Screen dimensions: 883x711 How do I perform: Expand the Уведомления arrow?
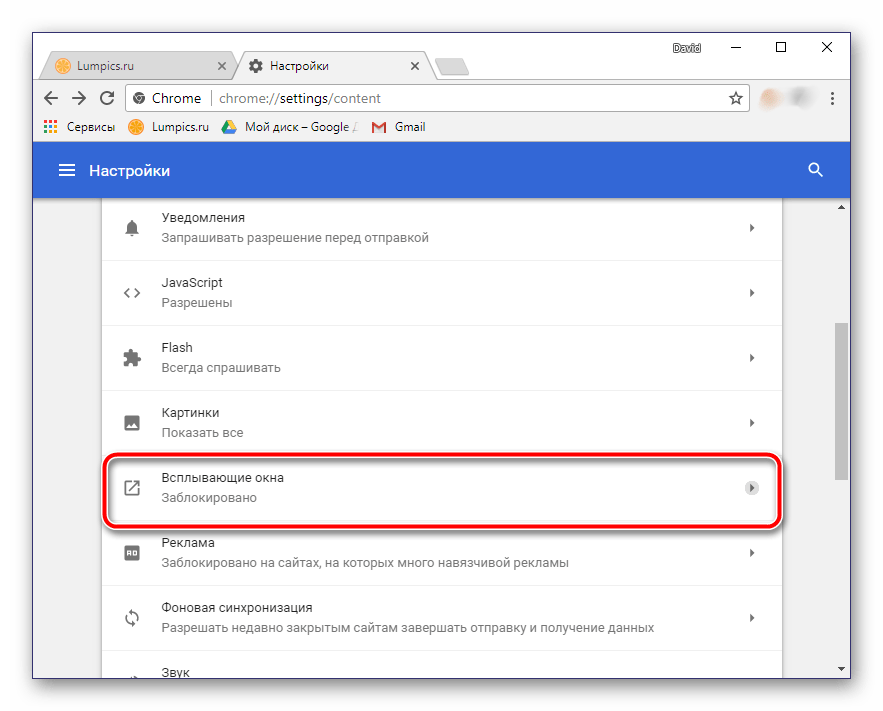[752, 228]
